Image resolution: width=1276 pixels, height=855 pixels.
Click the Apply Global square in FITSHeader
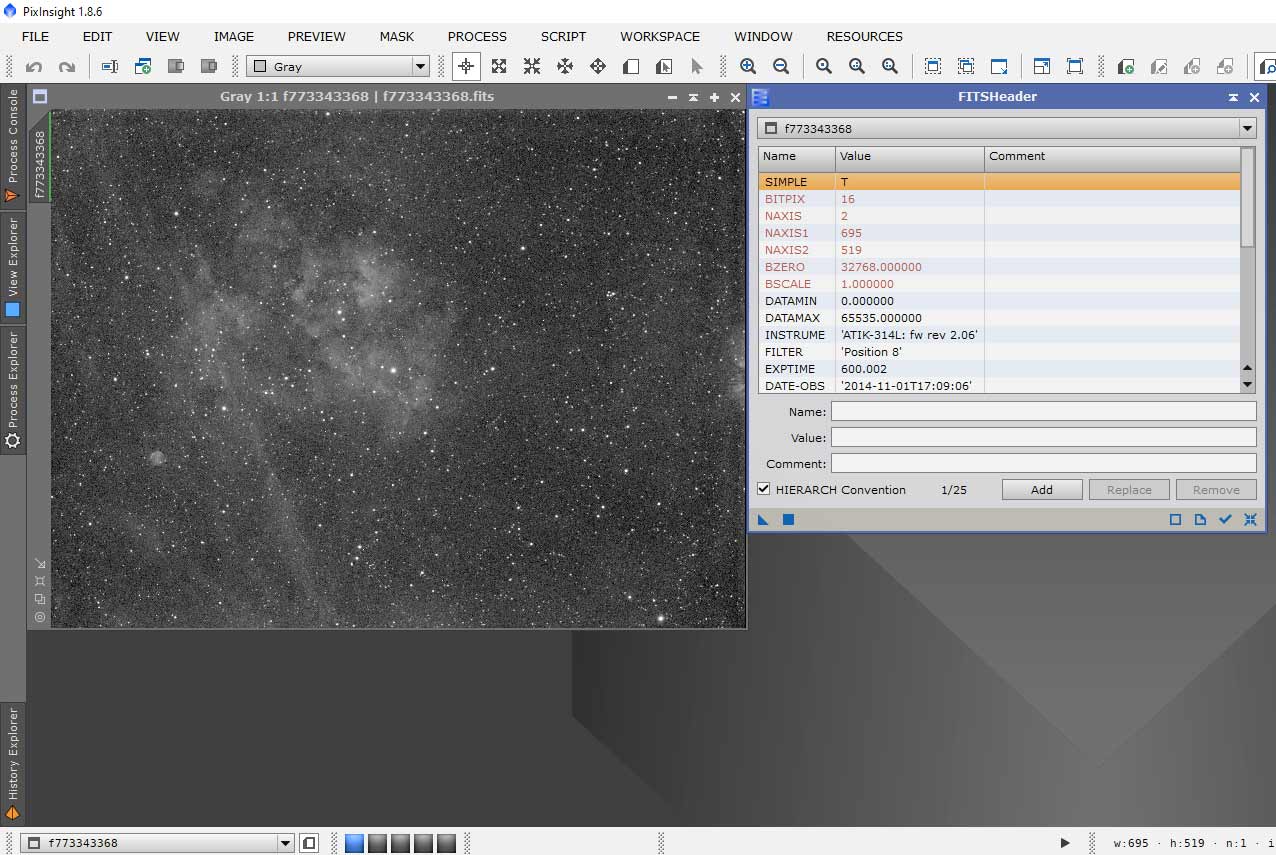pos(788,520)
